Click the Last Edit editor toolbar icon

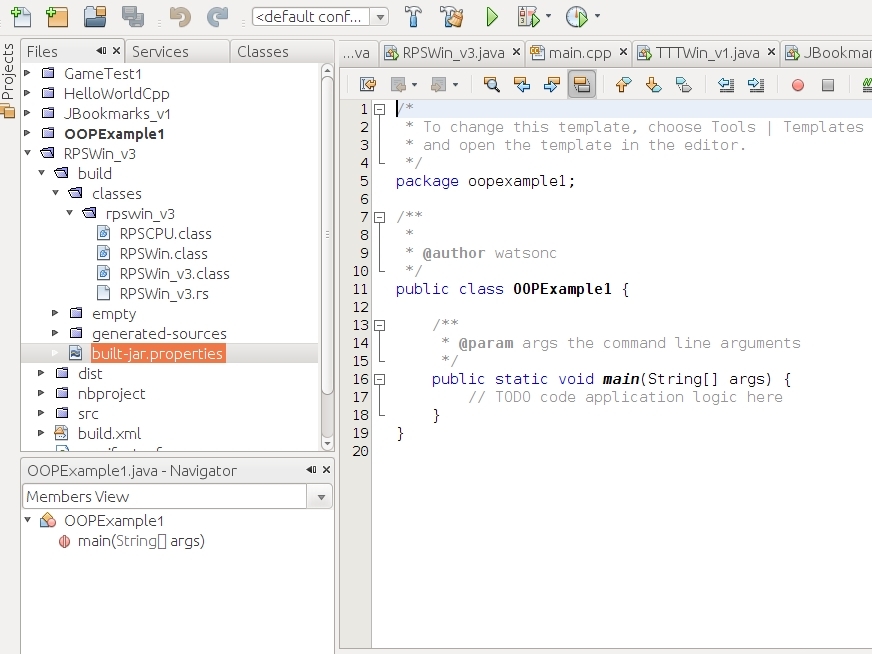click(368, 85)
